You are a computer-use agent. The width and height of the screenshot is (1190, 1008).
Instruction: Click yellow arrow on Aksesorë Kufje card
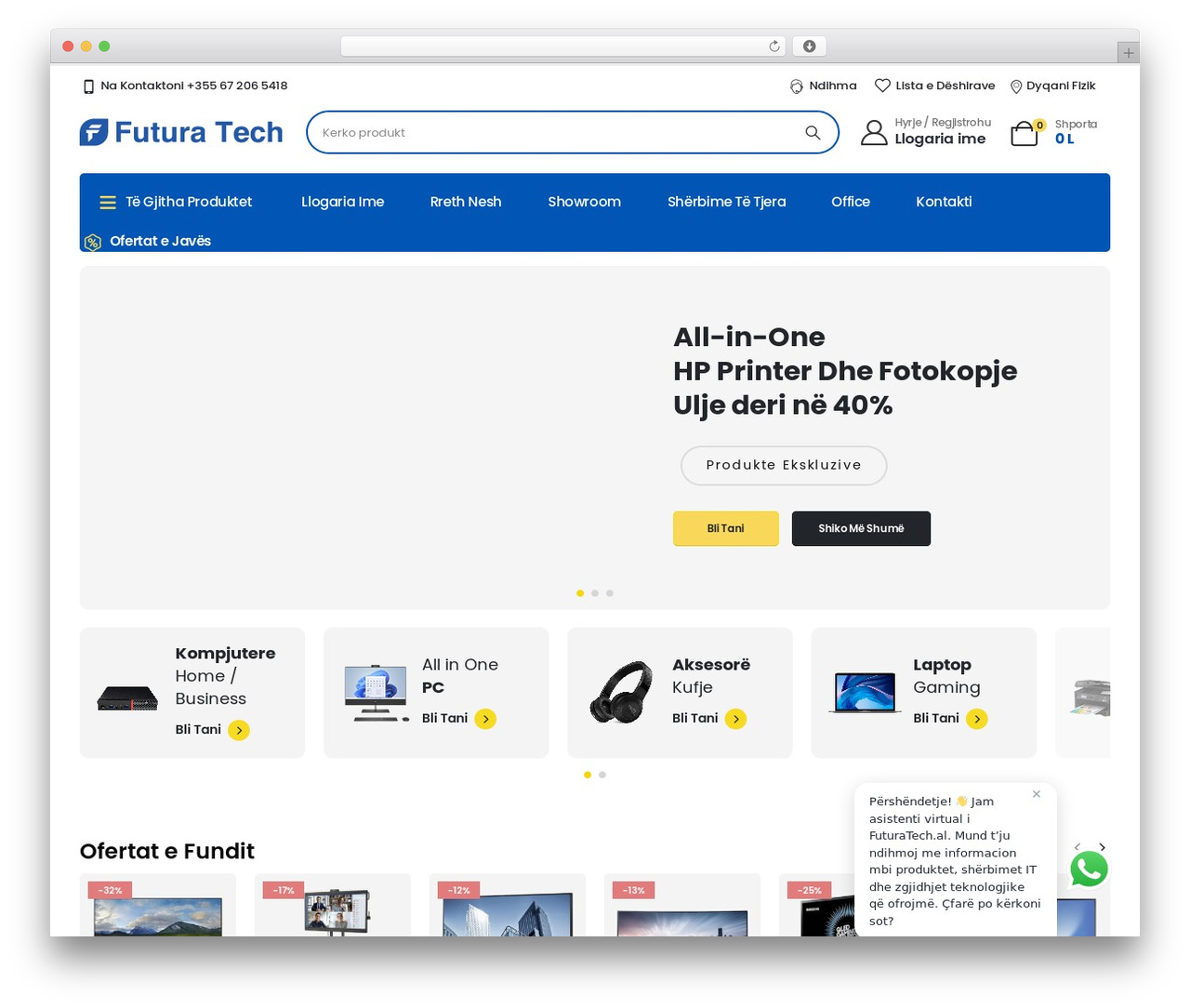[x=735, y=719]
